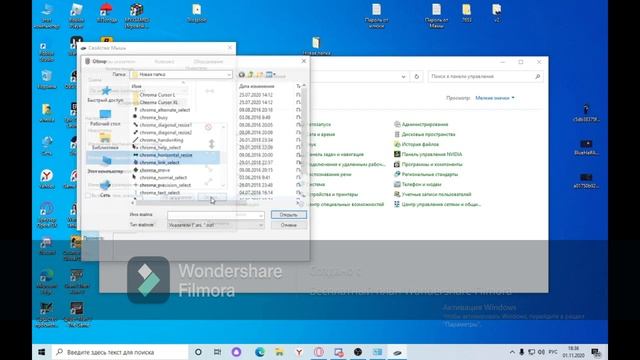Screen dimensions: 640x360
Task: Select the chroma_alternate_select cursor file
Action: click(x=164, y=110)
